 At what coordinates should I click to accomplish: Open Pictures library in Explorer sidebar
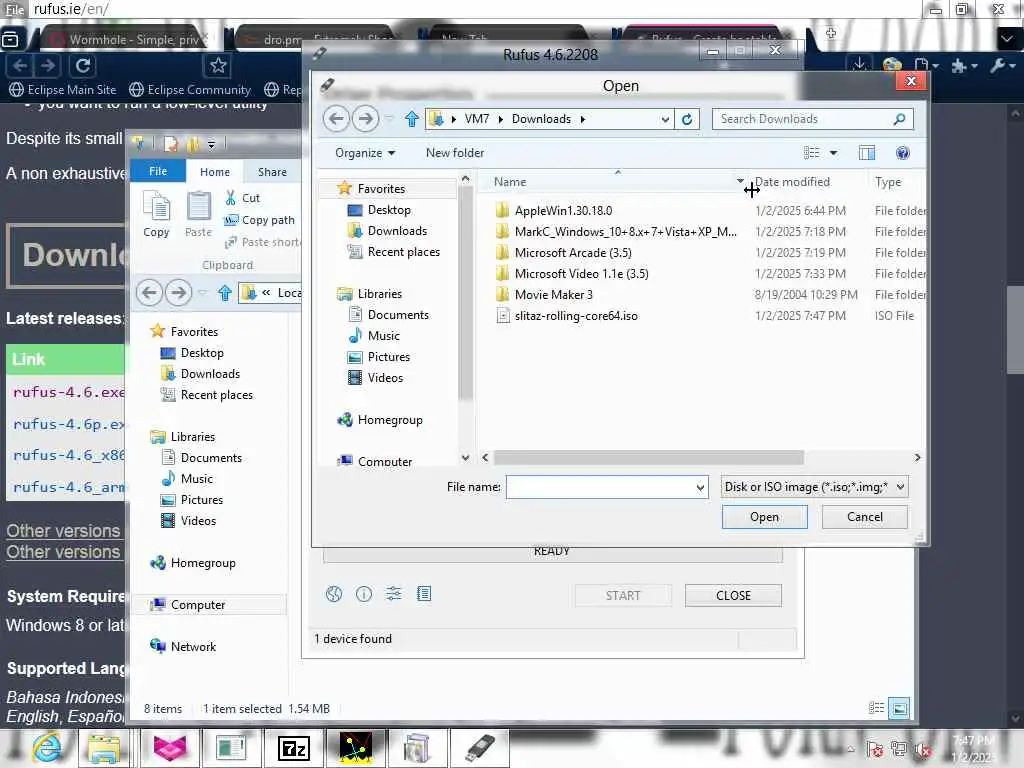click(201, 500)
